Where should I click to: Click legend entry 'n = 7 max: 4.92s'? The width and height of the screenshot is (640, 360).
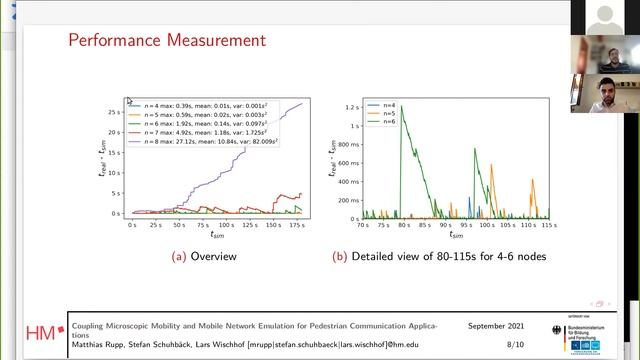(198, 133)
